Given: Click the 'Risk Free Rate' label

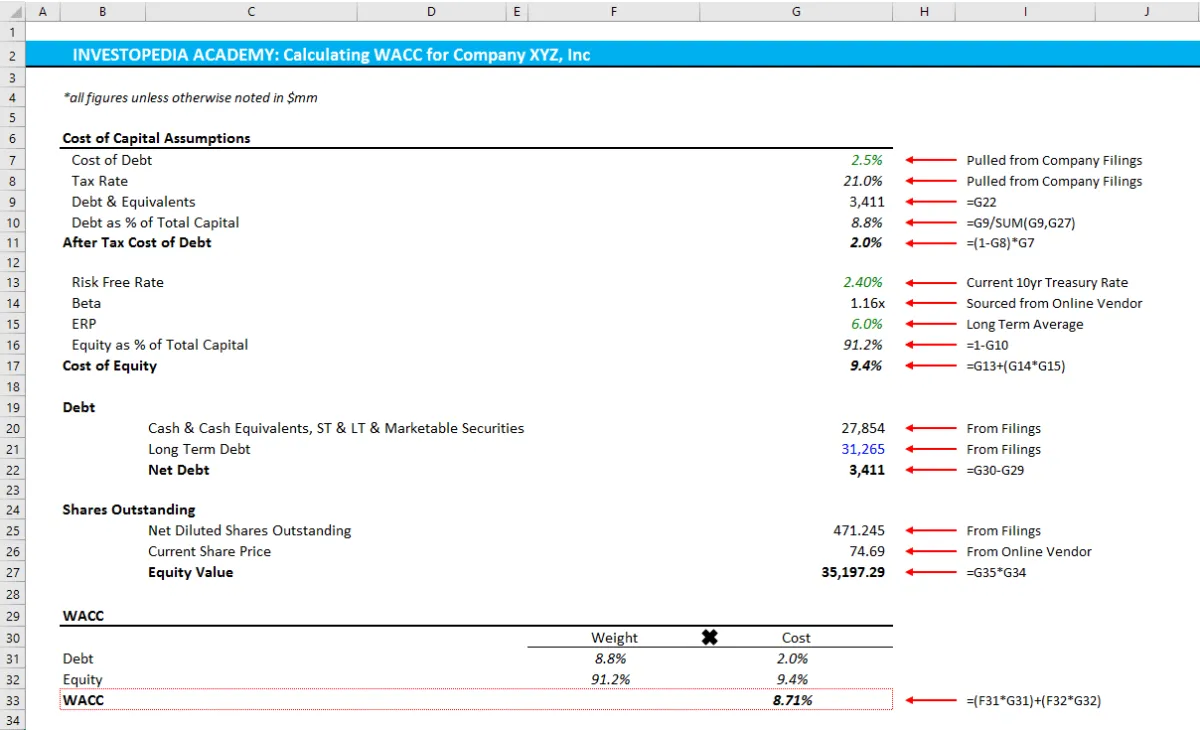Looking at the screenshot, I should coord(118,282).
